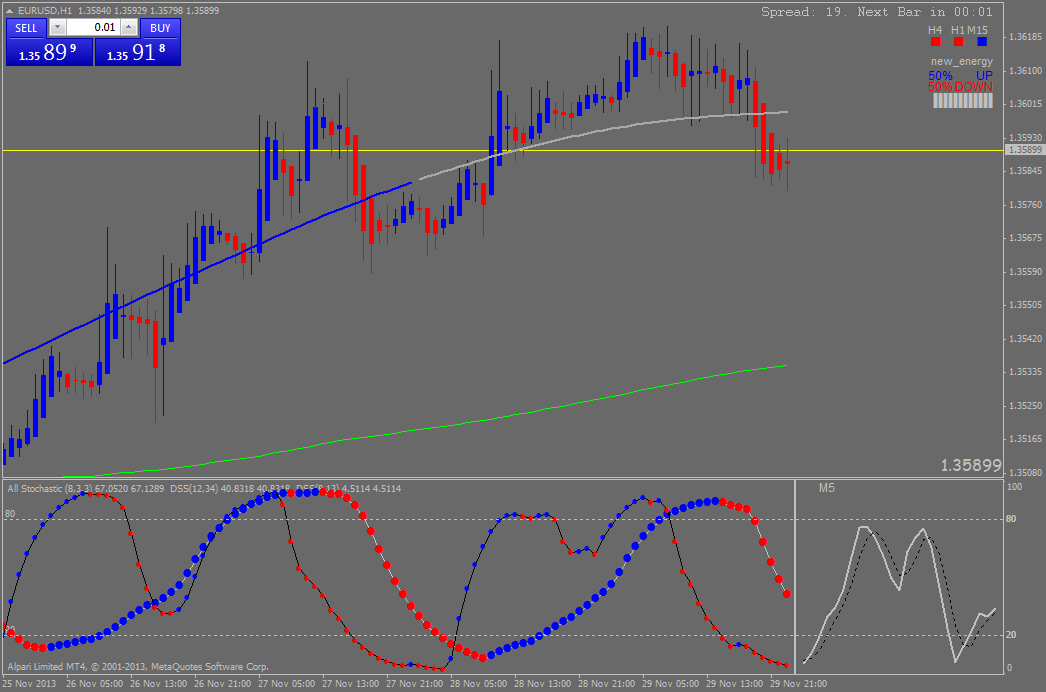This screenshot has height=692, width=1046.
Task: Click the EURUSD,H1 chart title text
Action: pyautogui.click(x=45, y=11)
